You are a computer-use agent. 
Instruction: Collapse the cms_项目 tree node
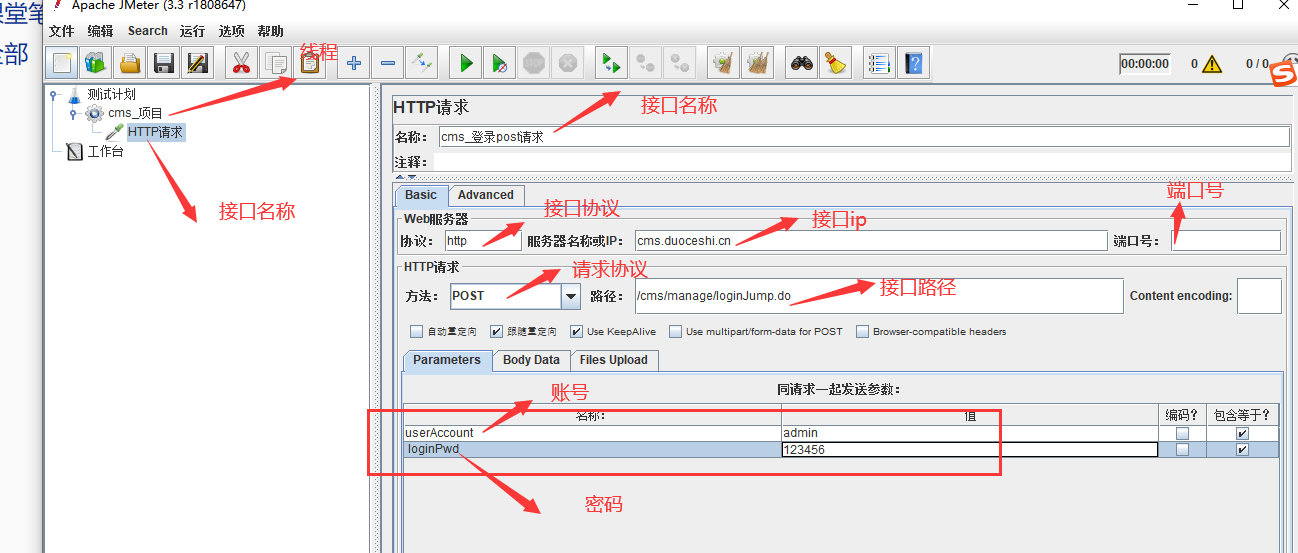[72, 114]
